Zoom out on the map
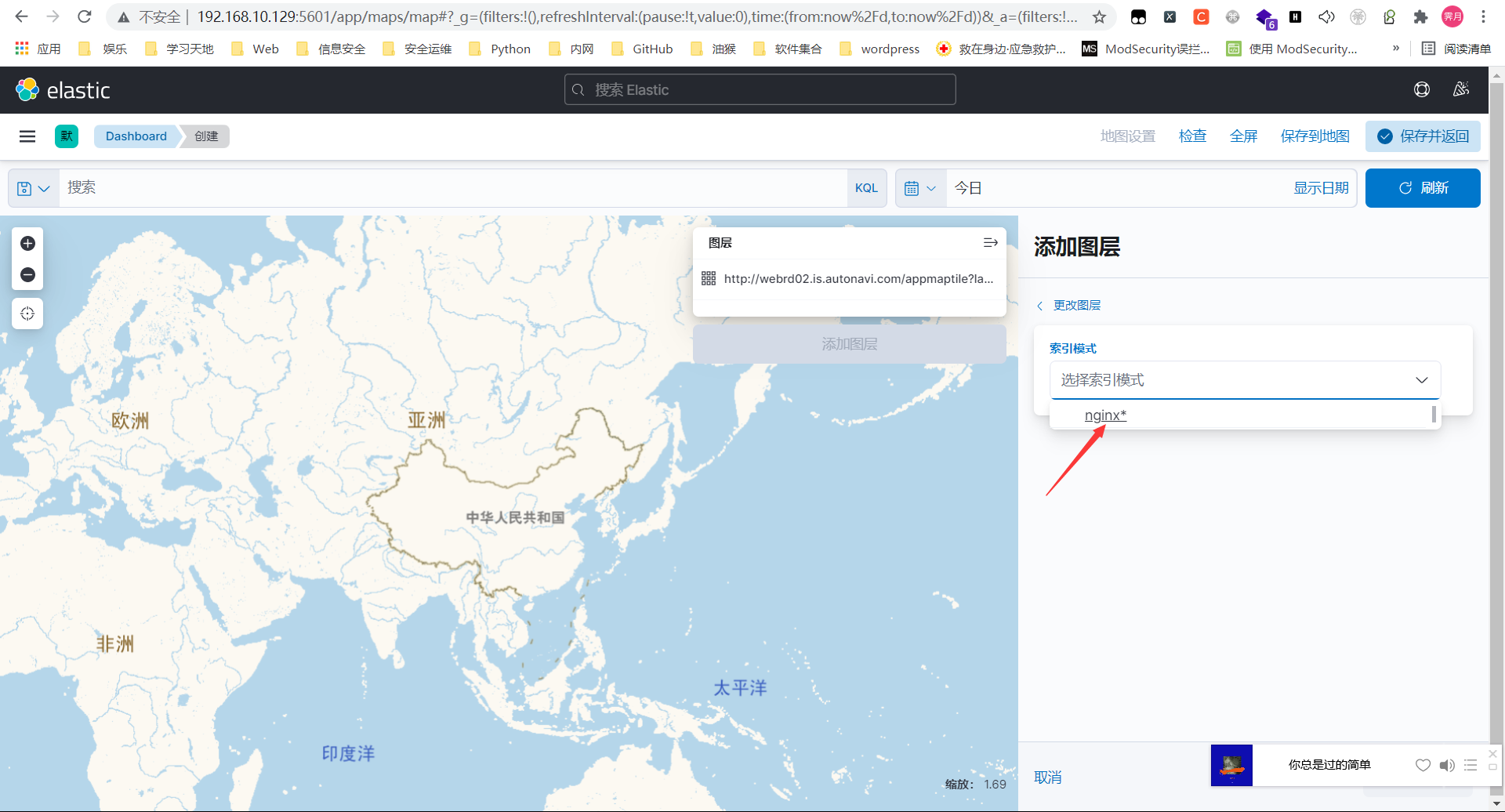The width and height of the screenshot is (1505, 812). 27,274
